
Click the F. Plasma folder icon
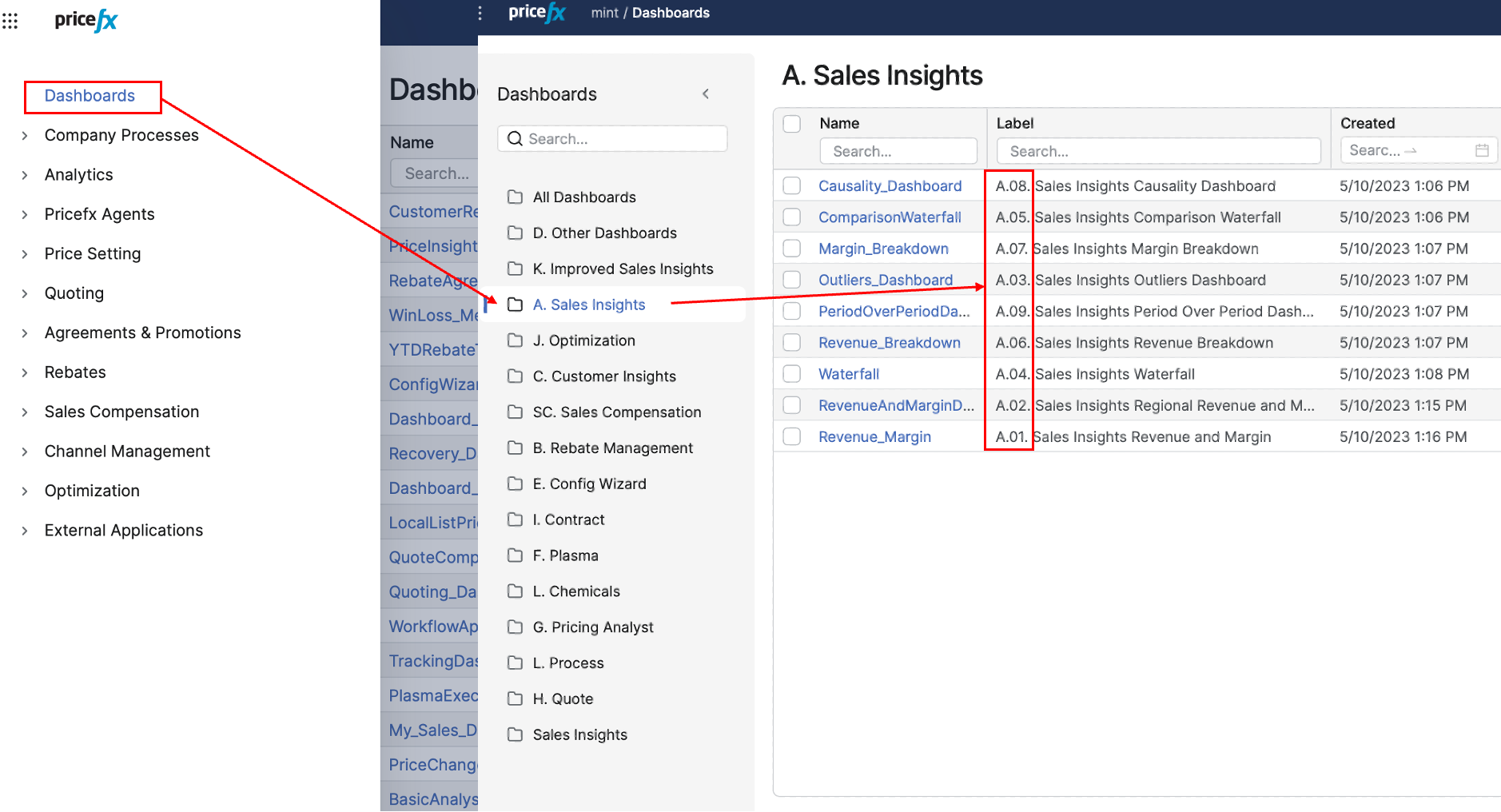pos(516,555)
